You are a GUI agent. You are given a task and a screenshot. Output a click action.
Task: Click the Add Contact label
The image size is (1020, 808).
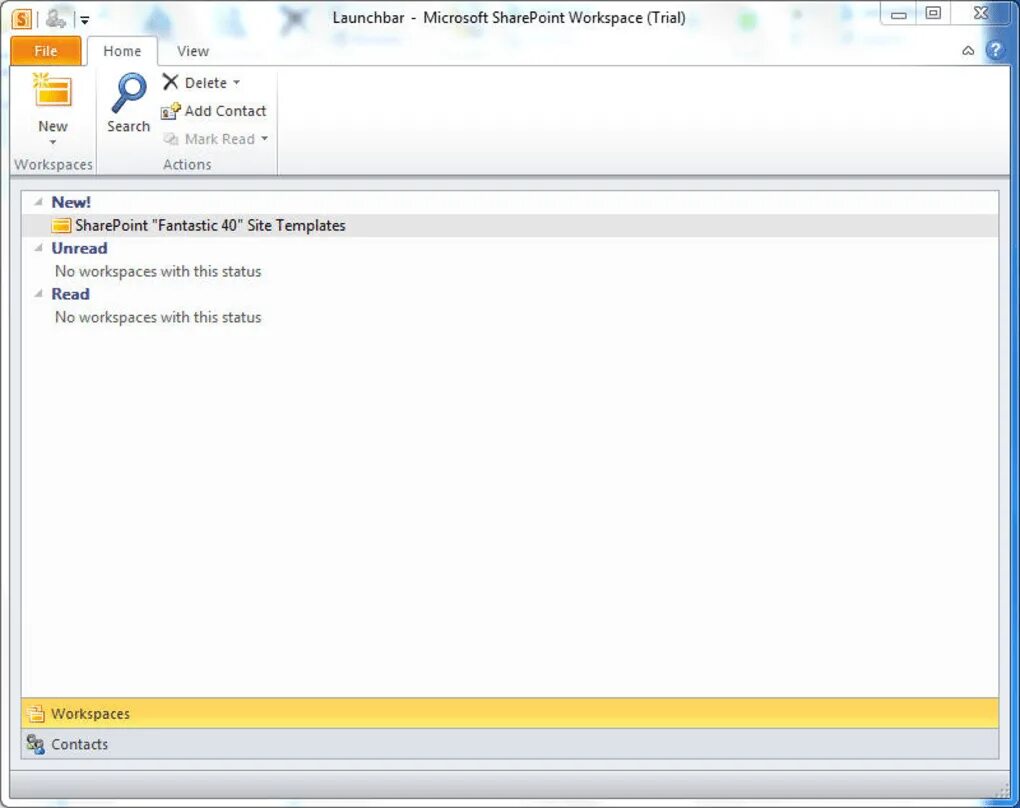225,111
